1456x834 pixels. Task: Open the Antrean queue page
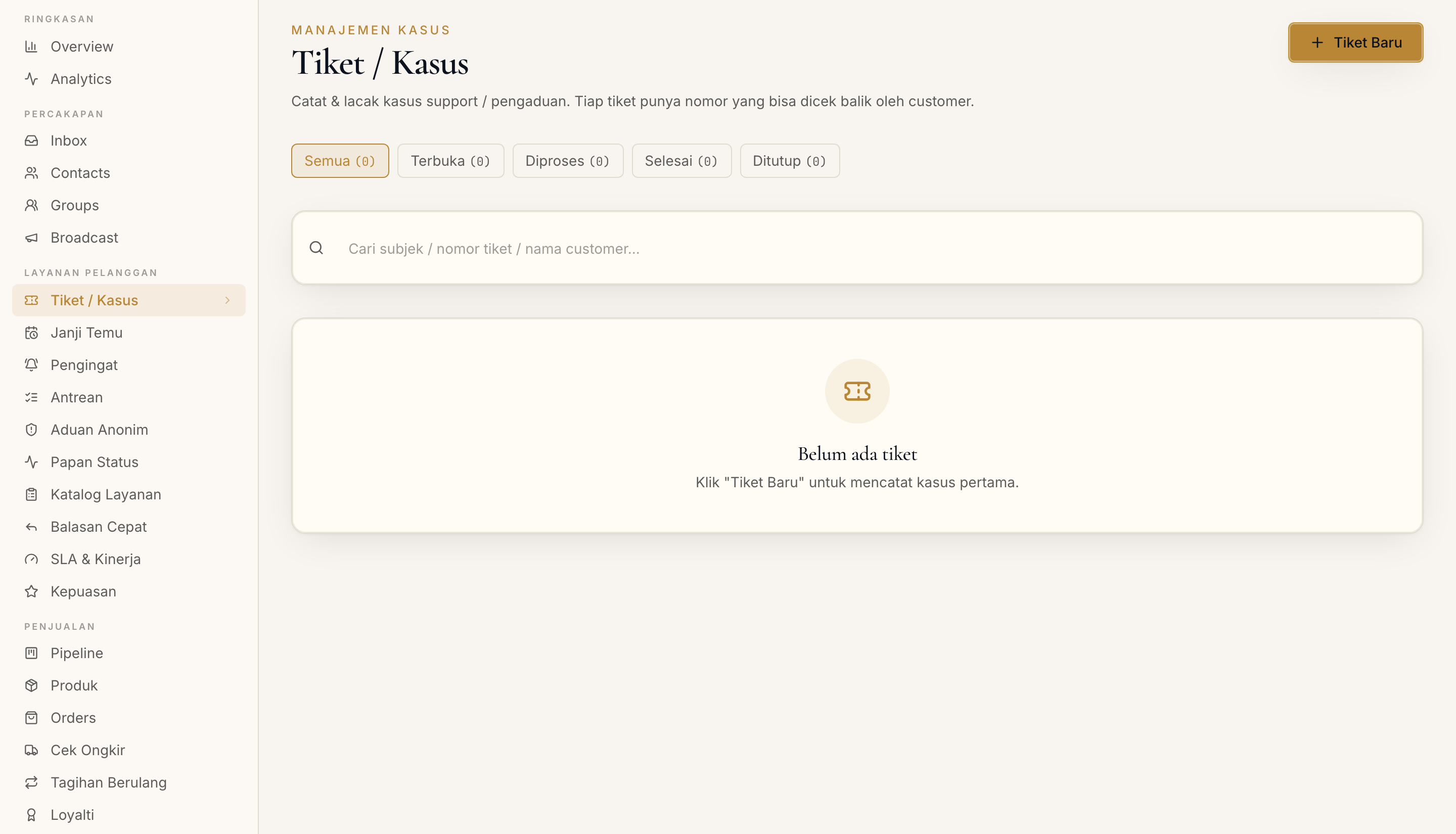(129, 397)
